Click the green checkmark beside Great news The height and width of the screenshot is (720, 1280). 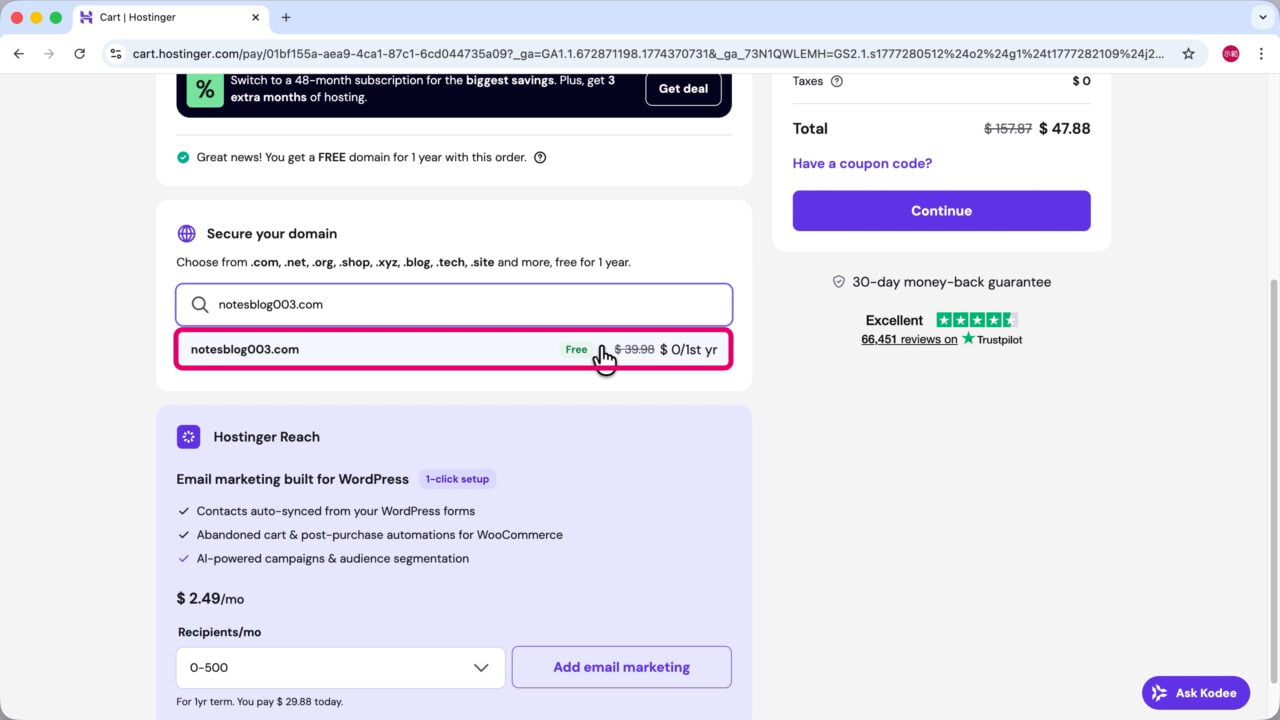[183, 157]
